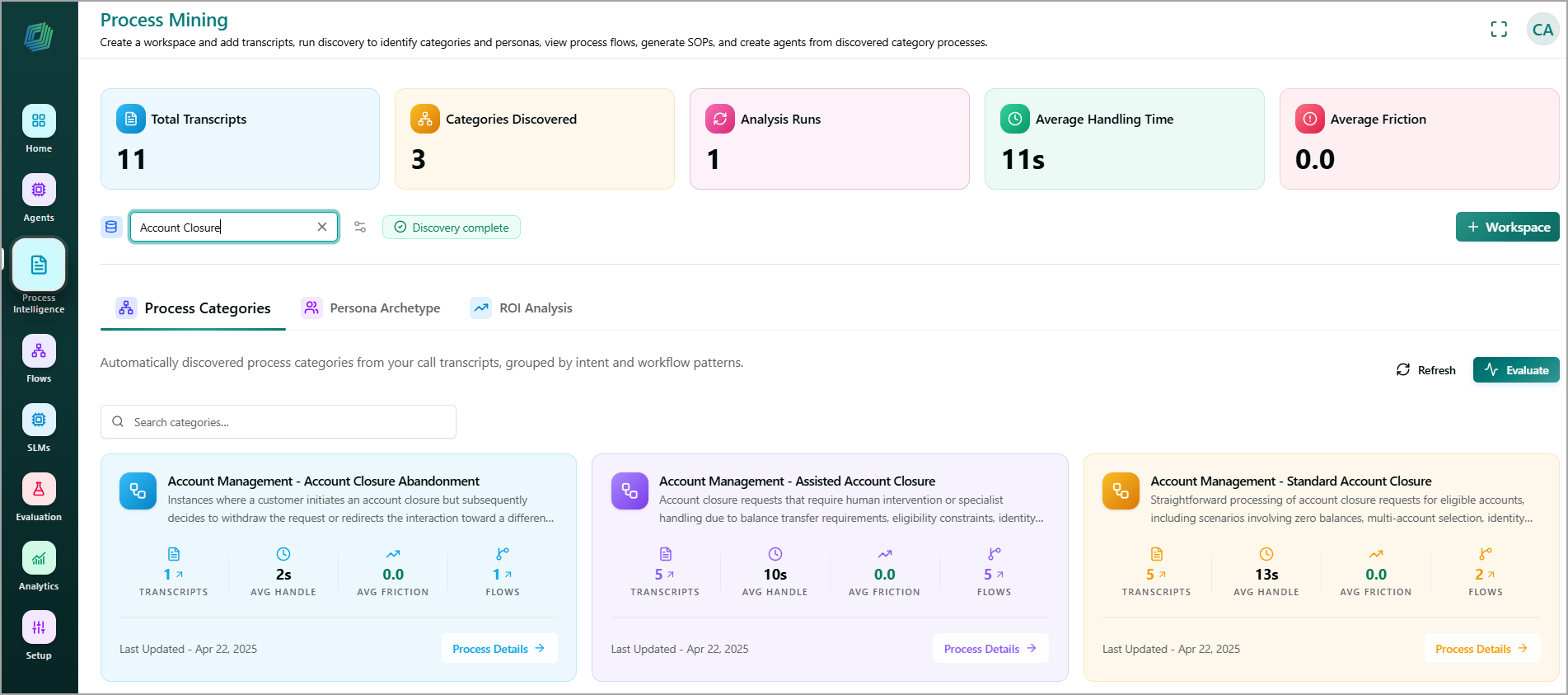Open Setup in the sidebar
1568x695 pixels.
(39, 636)
